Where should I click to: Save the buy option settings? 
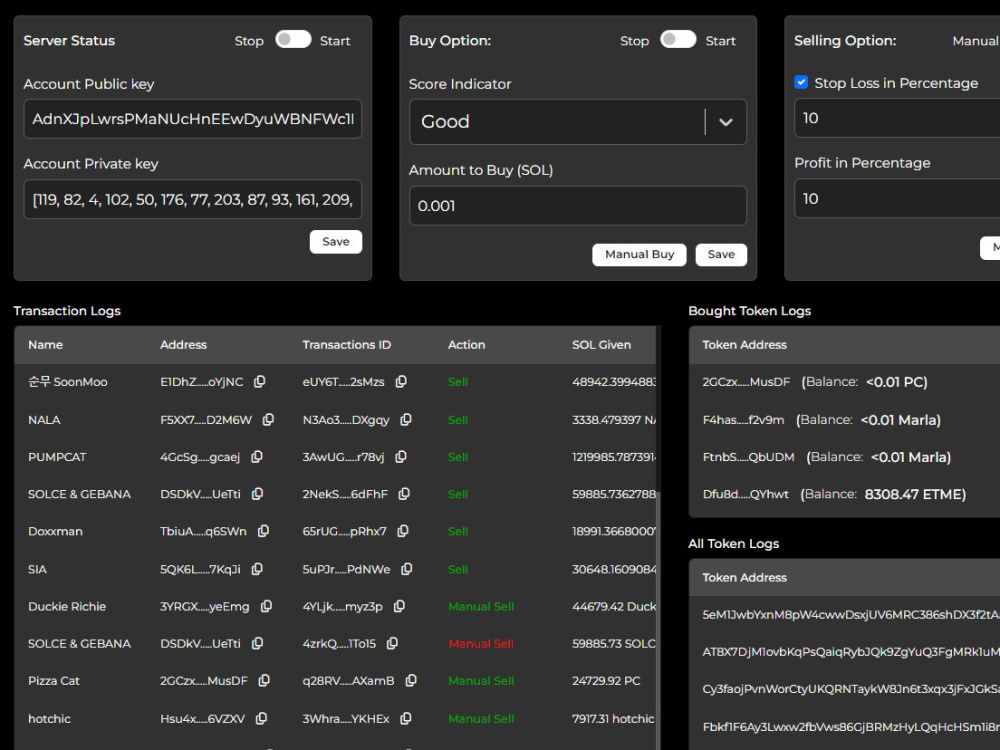(721, 254)
